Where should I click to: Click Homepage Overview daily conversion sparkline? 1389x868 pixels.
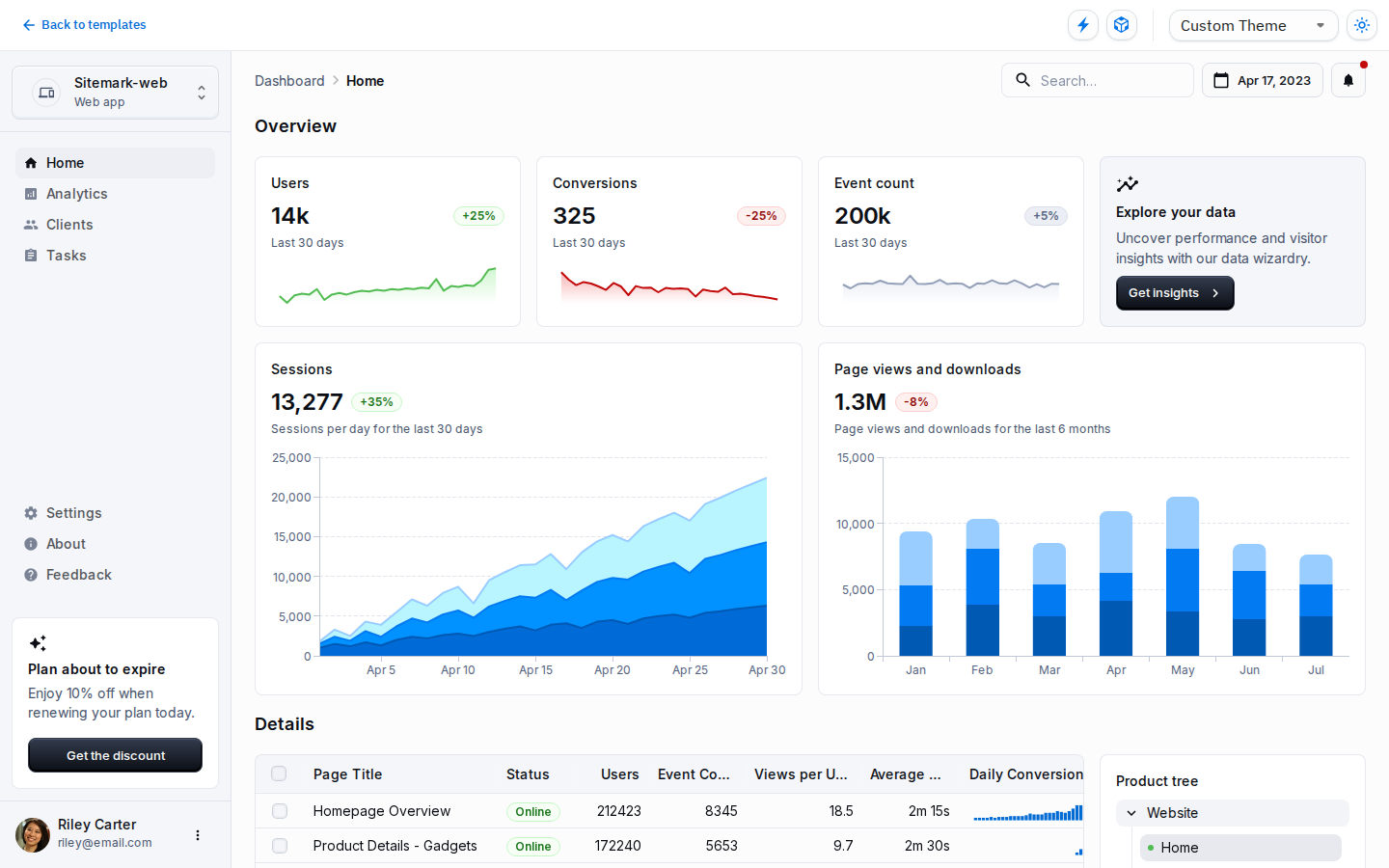coord(1028,813)
